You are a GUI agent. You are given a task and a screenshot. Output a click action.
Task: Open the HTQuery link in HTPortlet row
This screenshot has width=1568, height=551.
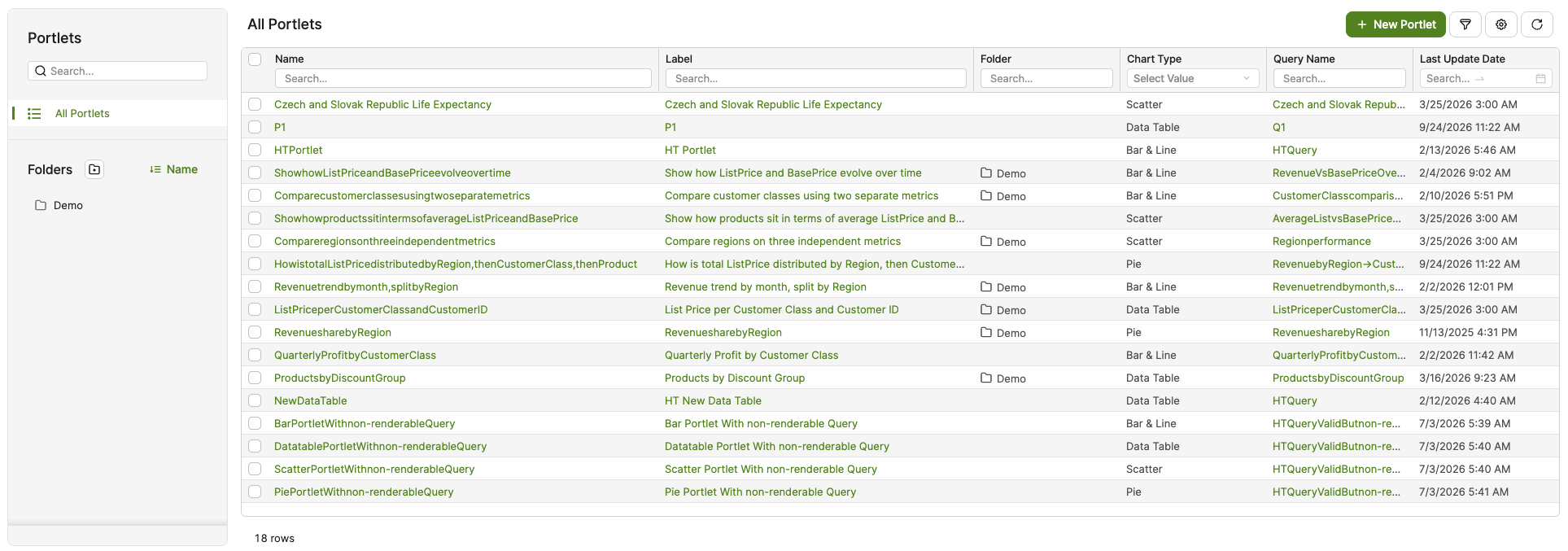point(1295,150)
